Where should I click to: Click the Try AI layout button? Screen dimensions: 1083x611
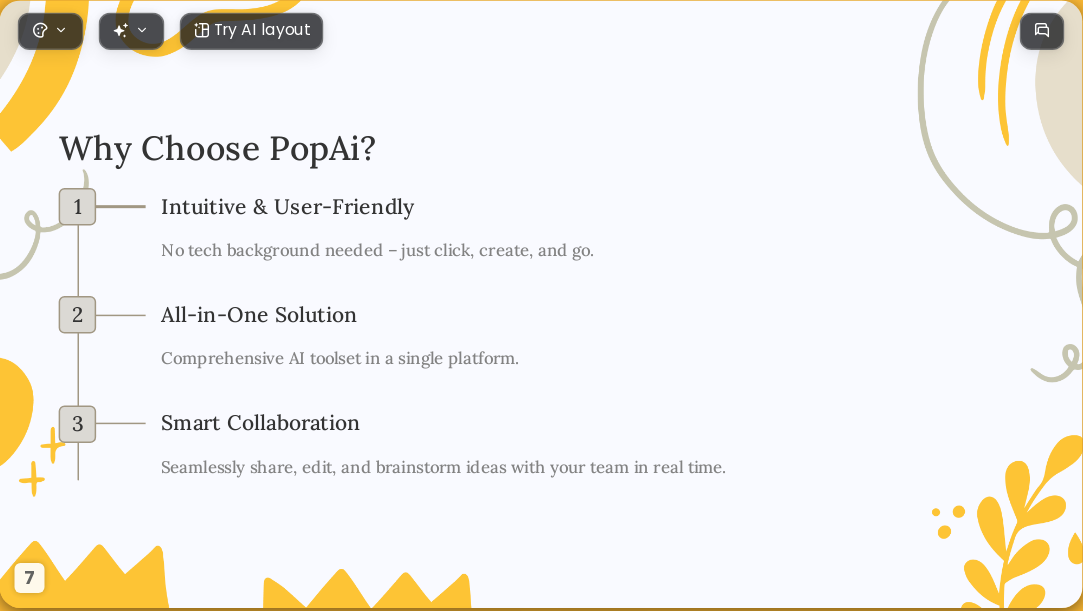[x=251, y=31]
